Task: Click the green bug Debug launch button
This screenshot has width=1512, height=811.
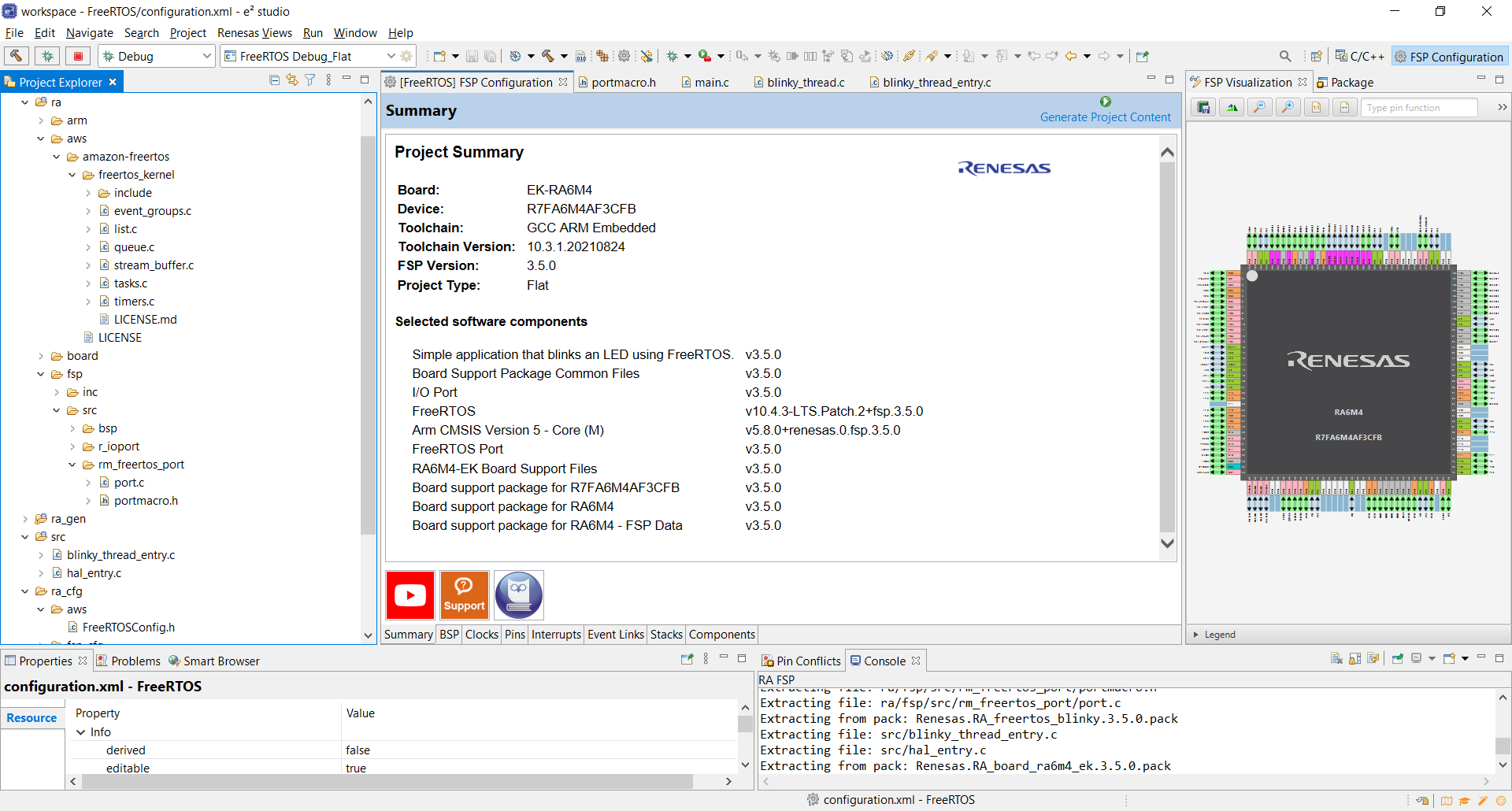Action: click(47, 56)
